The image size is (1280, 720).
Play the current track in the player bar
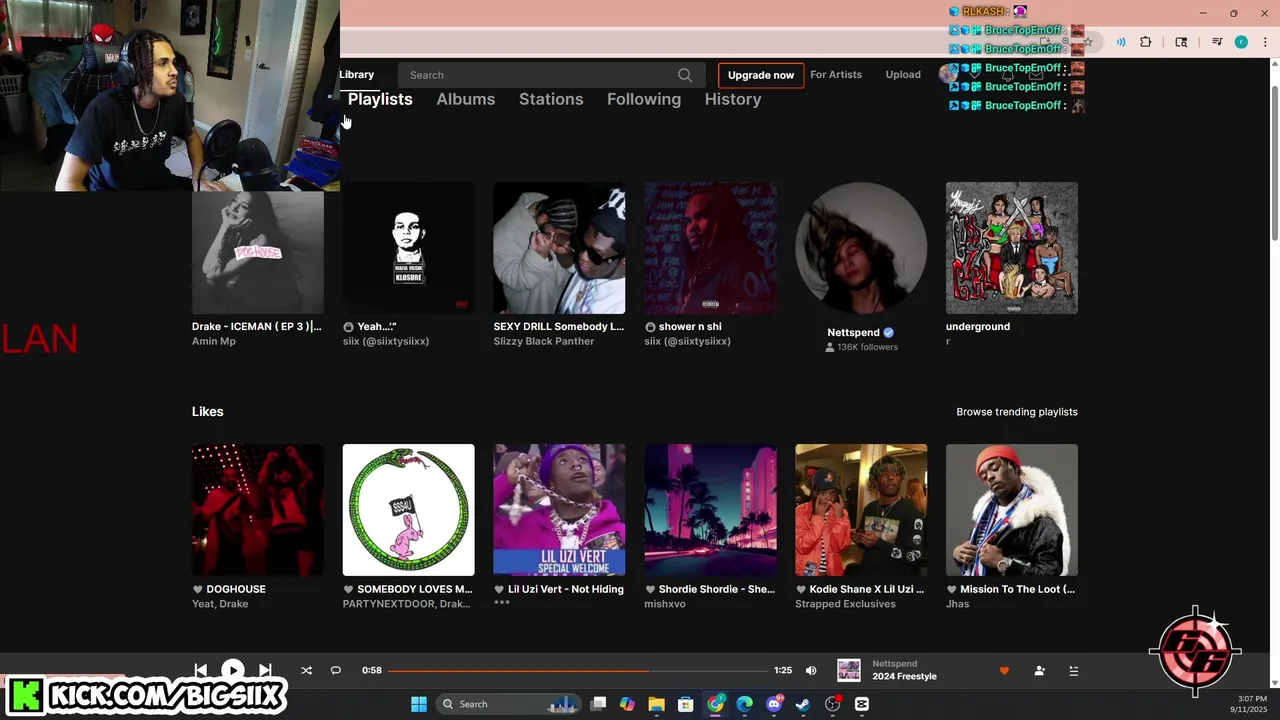pyautogui.click(x=232, y=670)
